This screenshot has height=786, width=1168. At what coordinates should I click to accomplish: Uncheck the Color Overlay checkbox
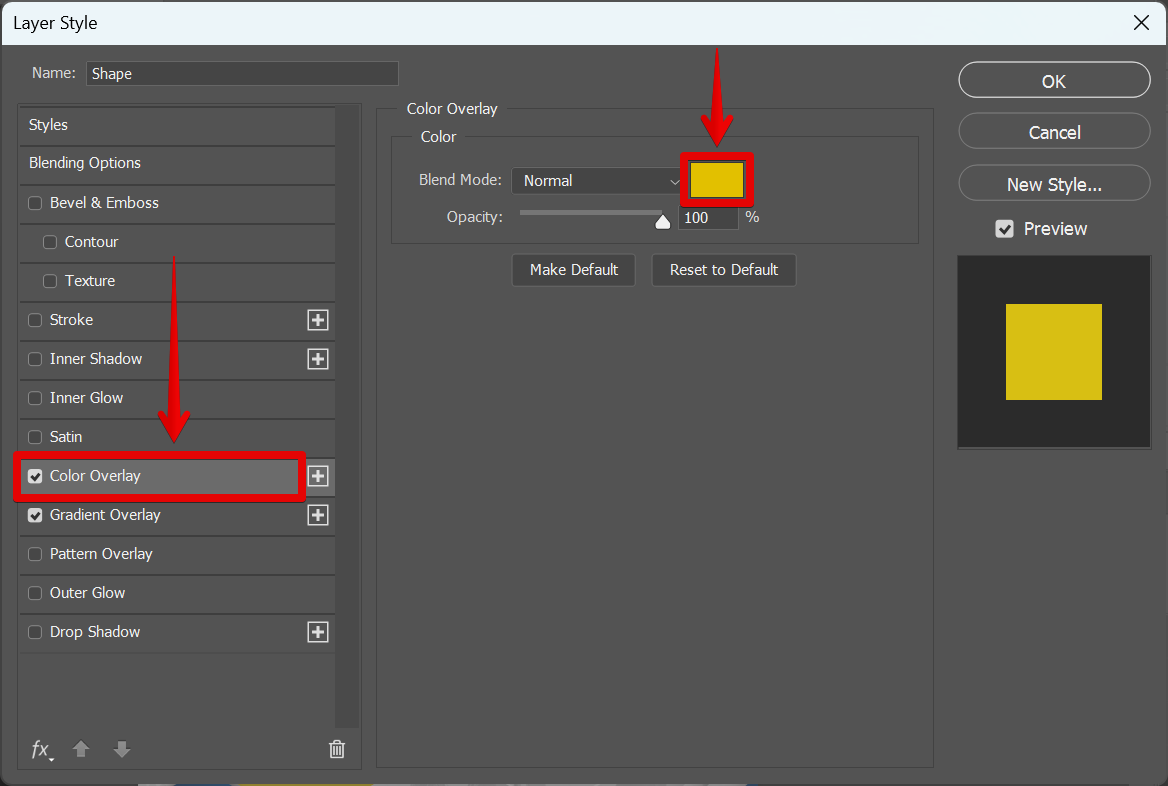[35, 476]
